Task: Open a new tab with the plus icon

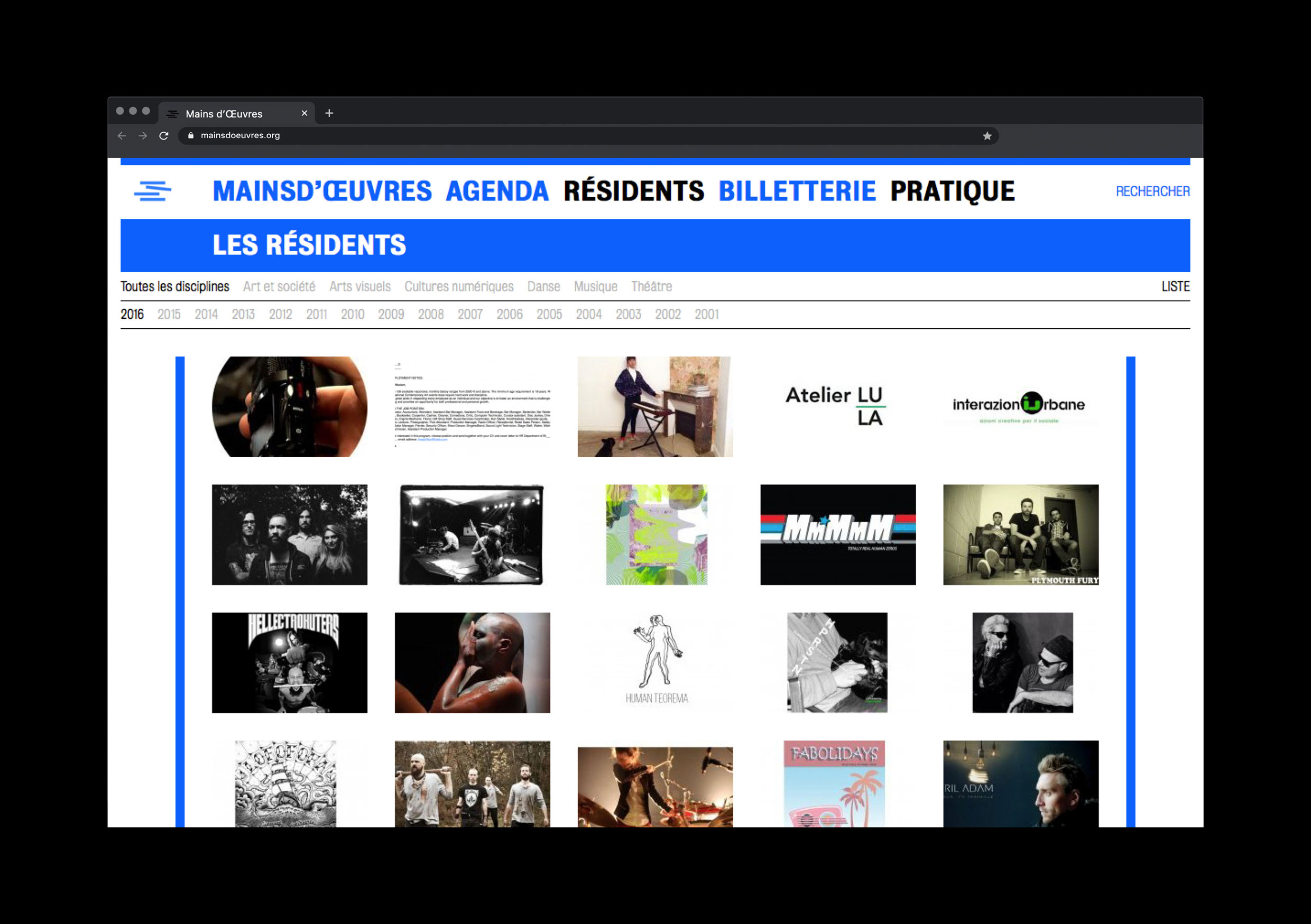Action: click(x=329, y=113)
